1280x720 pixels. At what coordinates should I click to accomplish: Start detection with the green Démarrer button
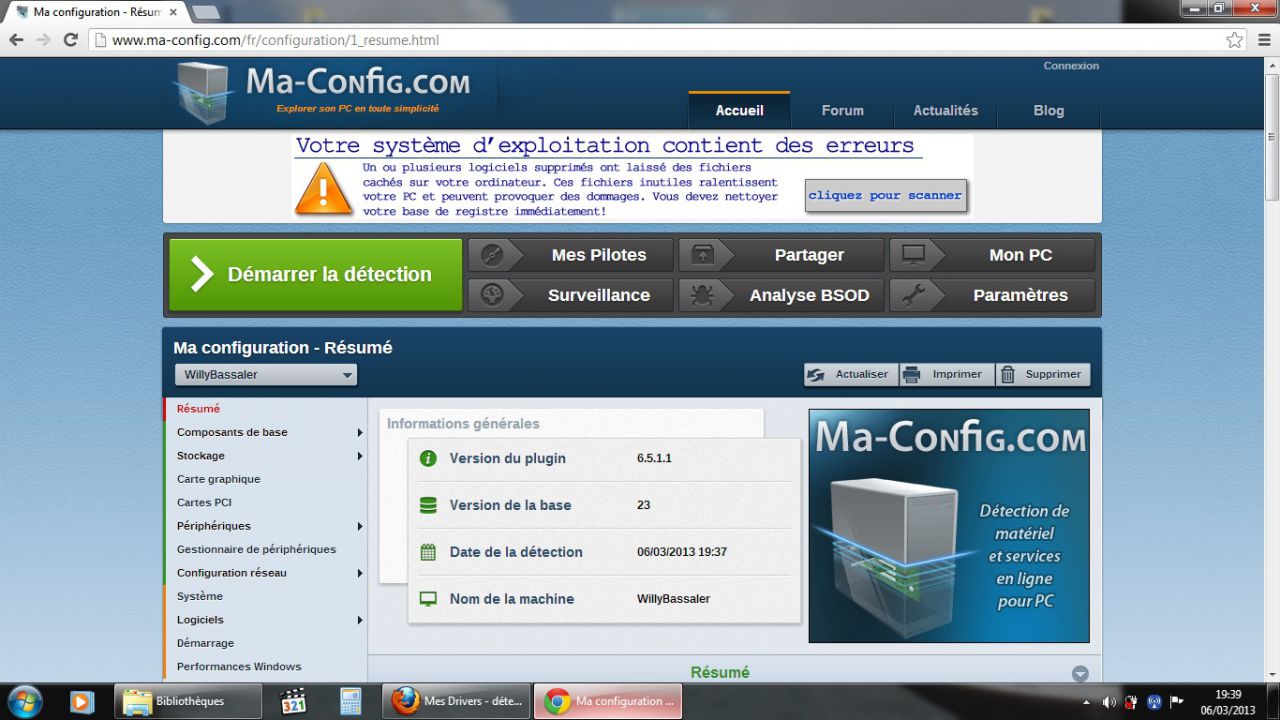315,274
